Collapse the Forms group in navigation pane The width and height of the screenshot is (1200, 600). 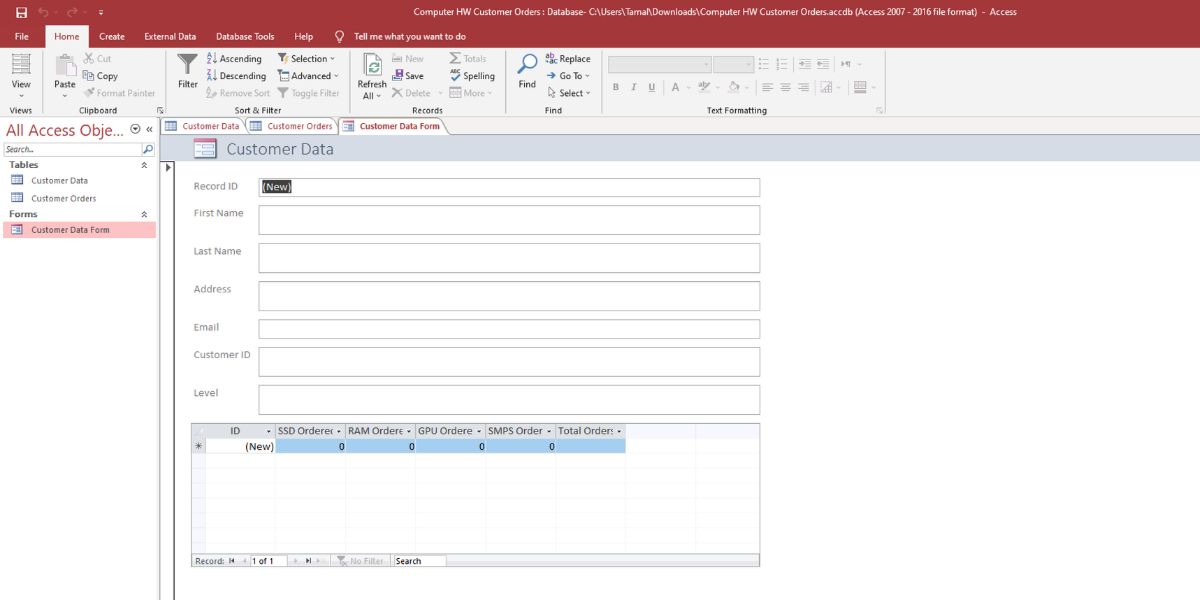[x=144, y=214]
